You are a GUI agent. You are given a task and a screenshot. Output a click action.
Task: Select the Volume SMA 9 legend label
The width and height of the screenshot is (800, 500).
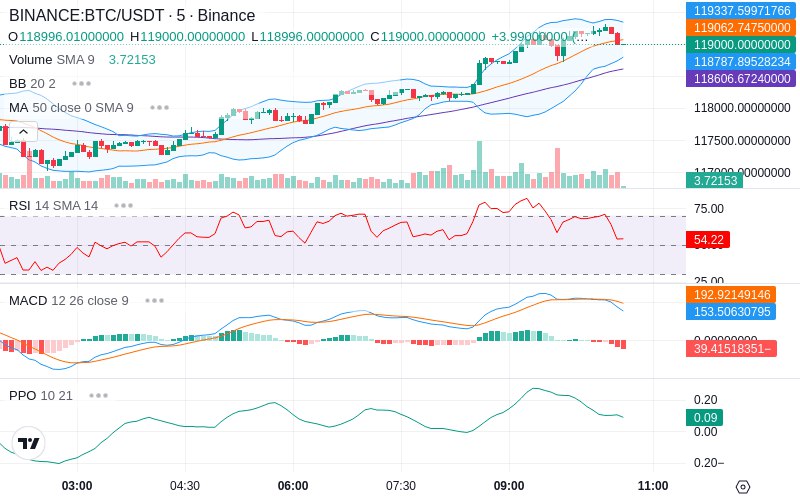point(52,60)
